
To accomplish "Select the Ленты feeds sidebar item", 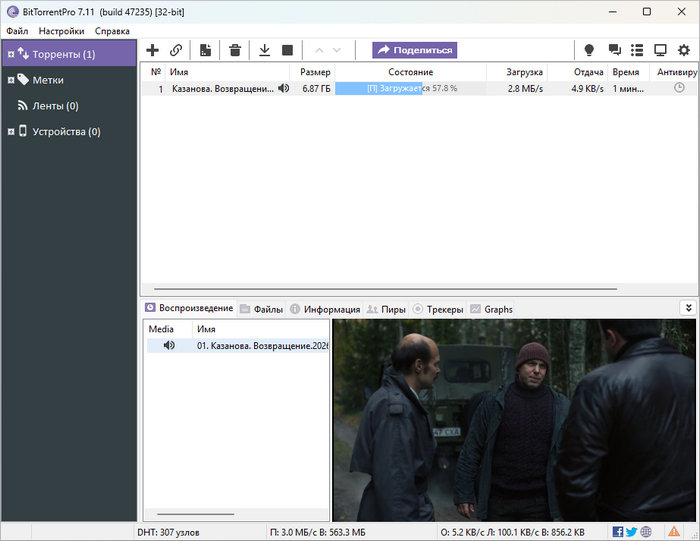I will 56,106.
